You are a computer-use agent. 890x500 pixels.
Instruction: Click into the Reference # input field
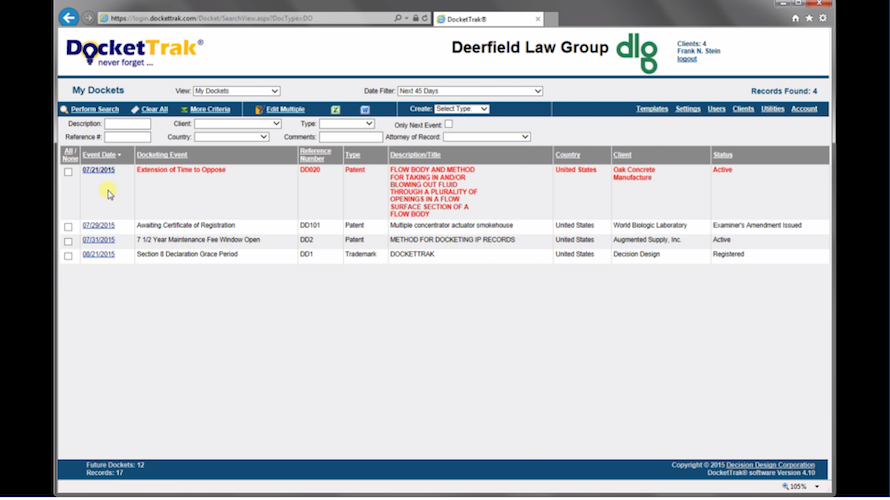(128, 137)
